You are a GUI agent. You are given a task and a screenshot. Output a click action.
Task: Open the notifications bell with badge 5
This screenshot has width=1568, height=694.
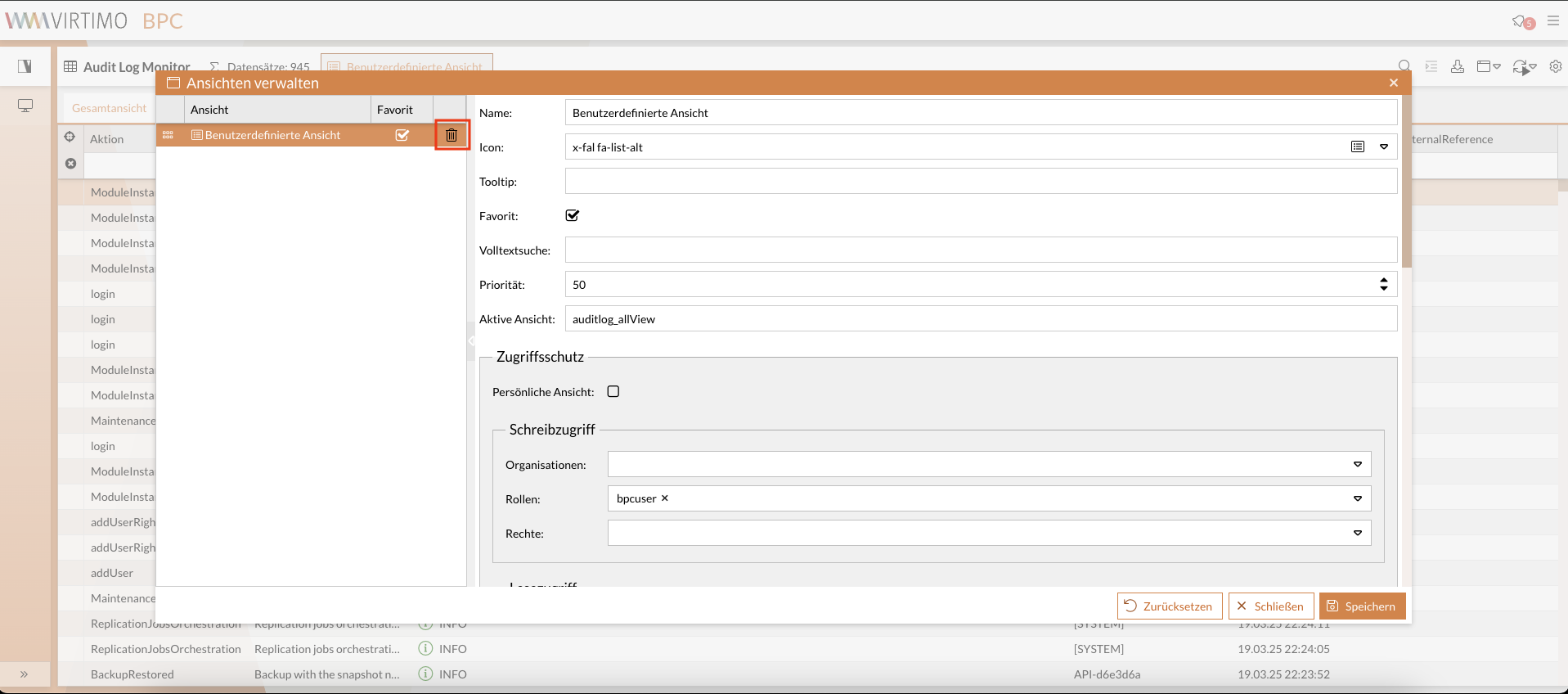pyautogui.click(x=1520, y=21)
